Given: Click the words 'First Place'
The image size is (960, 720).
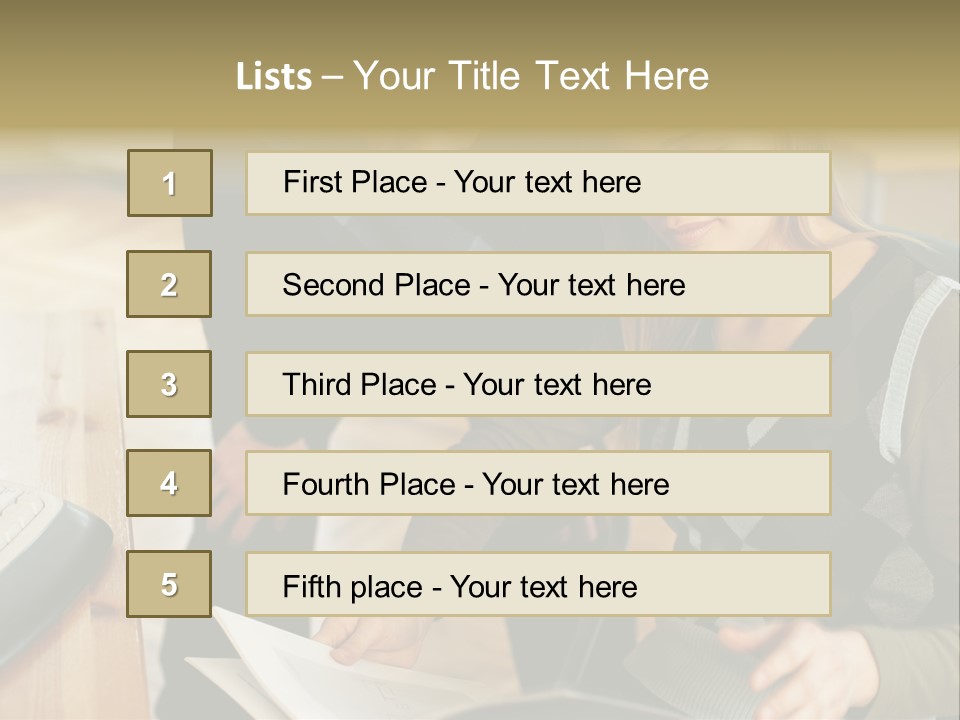Looking at the screenshot, I should (x=355, y=182).
